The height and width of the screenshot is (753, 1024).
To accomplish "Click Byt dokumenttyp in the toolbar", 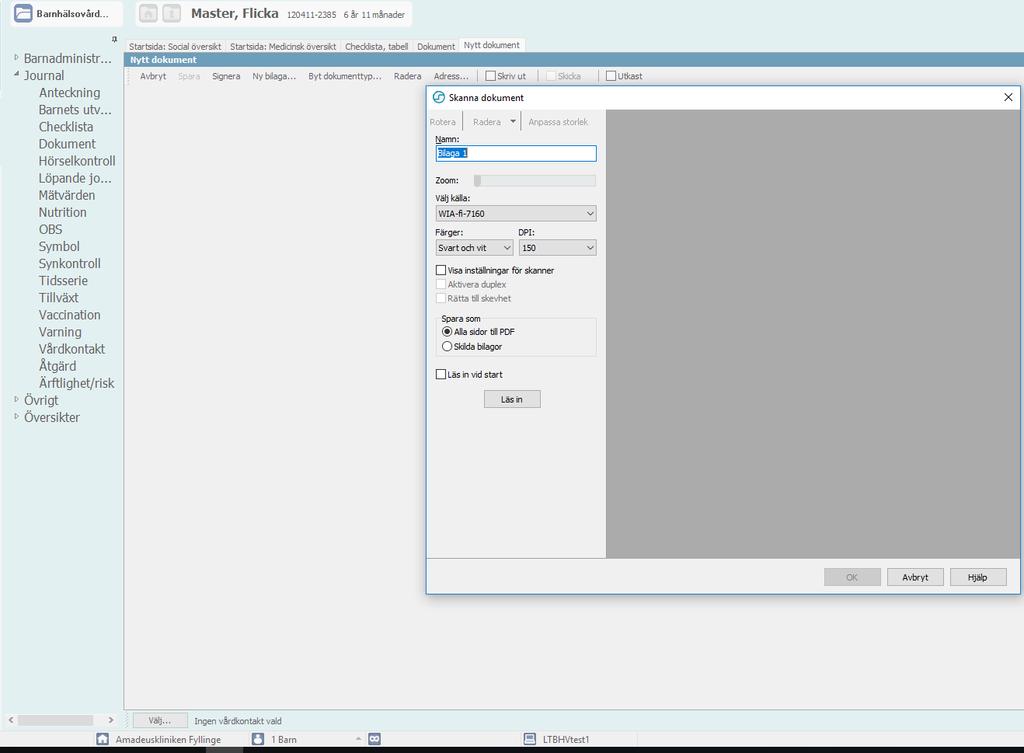I will pos(345,76).
